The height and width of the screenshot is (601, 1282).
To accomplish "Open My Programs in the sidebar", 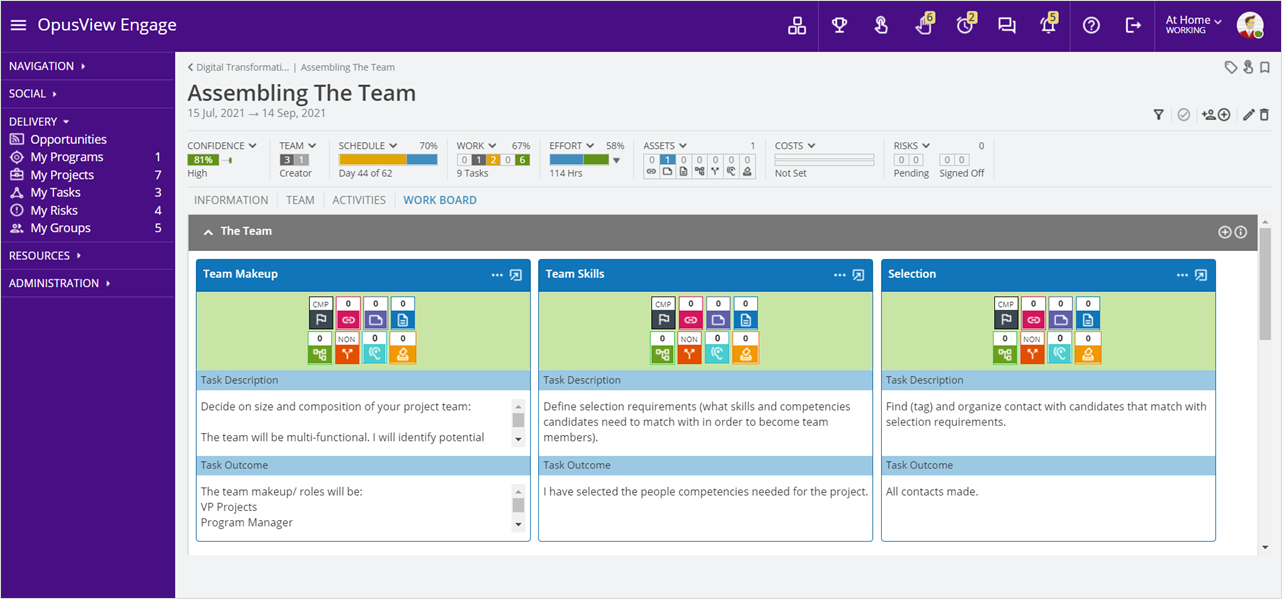I will (66, 157).
